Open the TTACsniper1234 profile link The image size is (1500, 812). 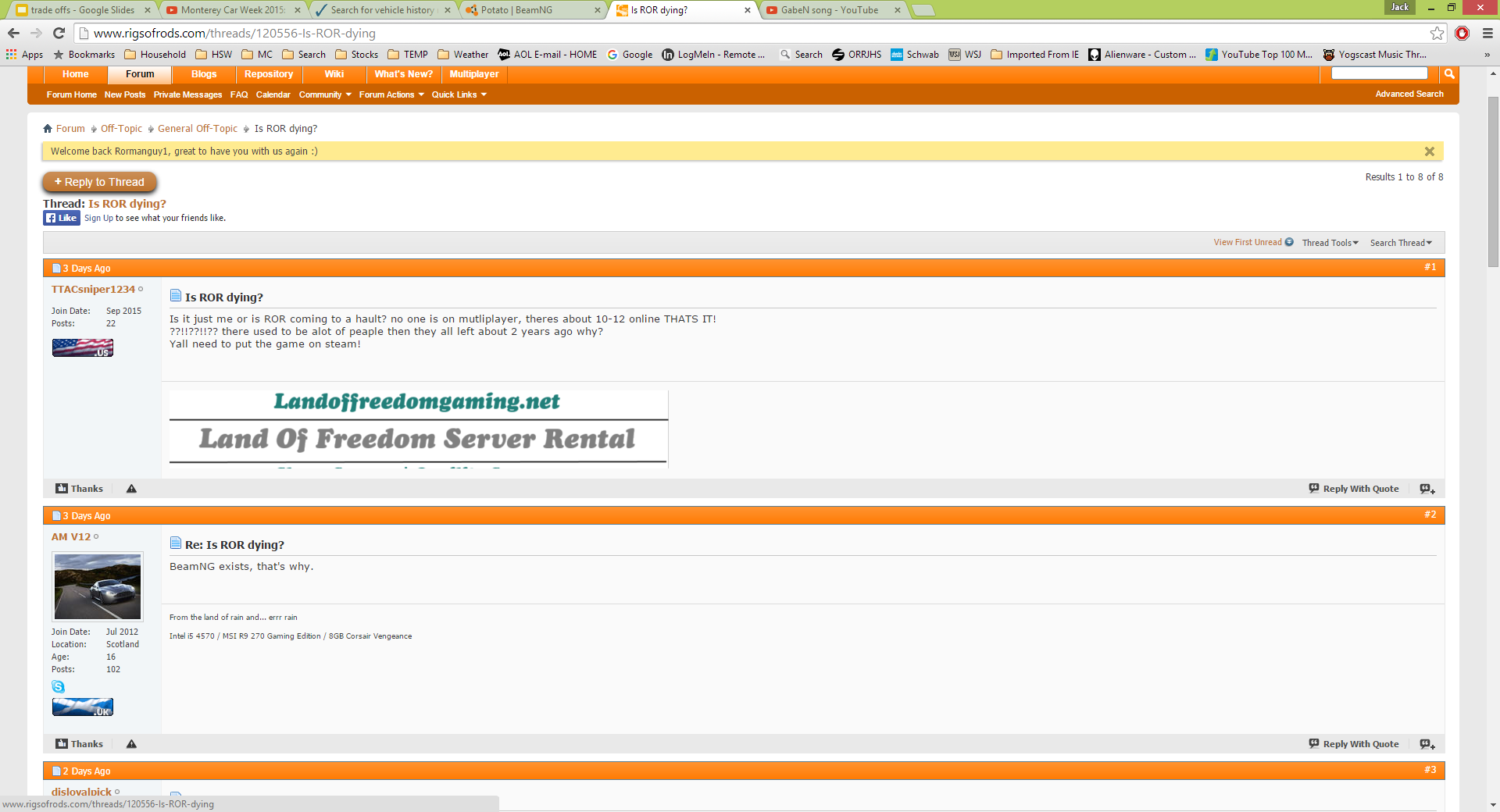(93, 289)
